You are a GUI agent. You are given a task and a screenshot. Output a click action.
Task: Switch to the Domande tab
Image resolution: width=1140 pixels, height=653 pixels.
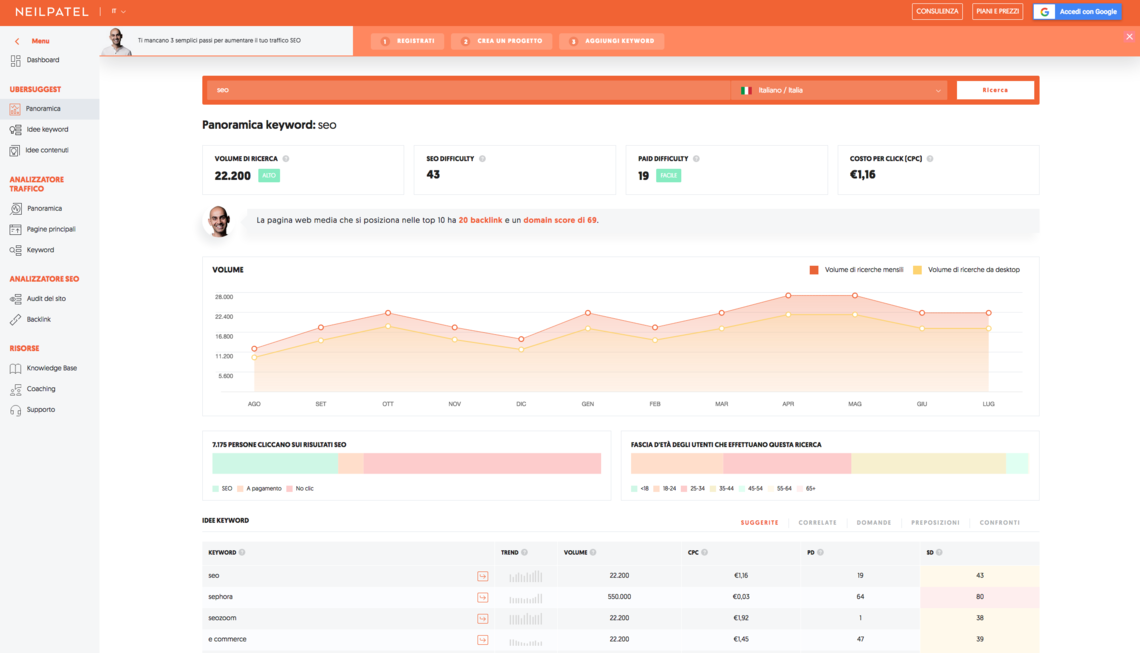(x=874, y=523)
